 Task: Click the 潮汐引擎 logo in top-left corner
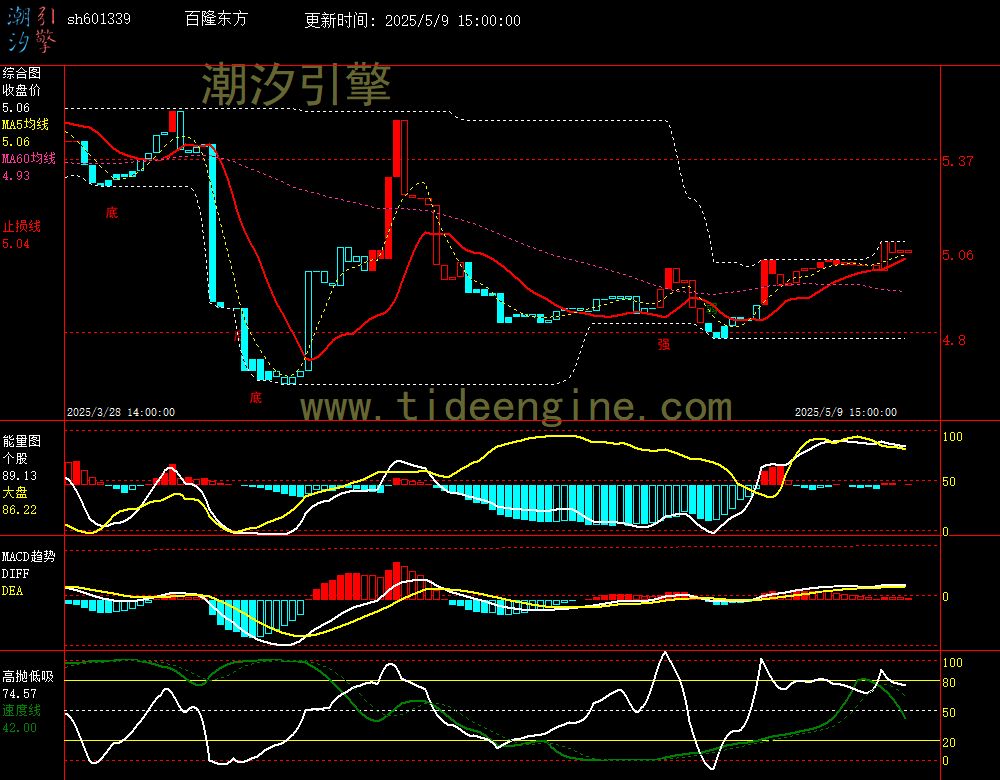click(x=32, y=29)
